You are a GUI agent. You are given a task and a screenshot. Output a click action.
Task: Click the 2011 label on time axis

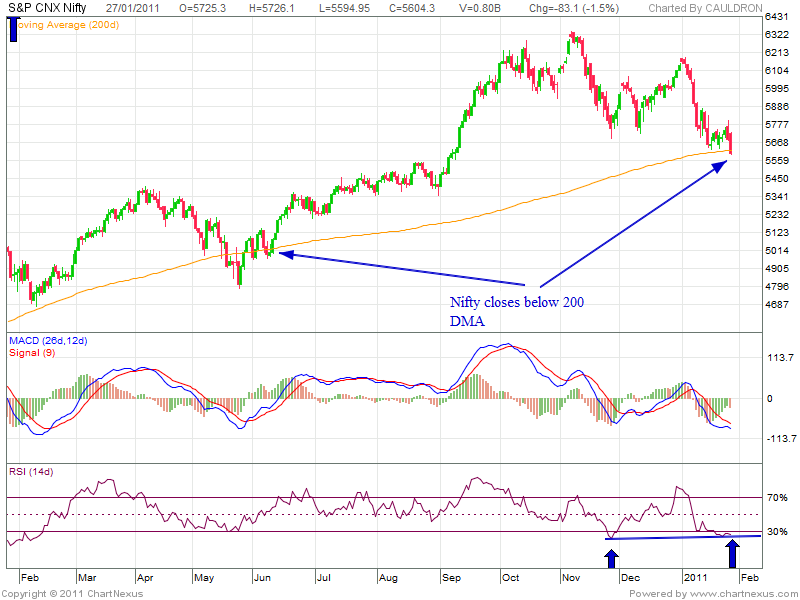point(694,578)
